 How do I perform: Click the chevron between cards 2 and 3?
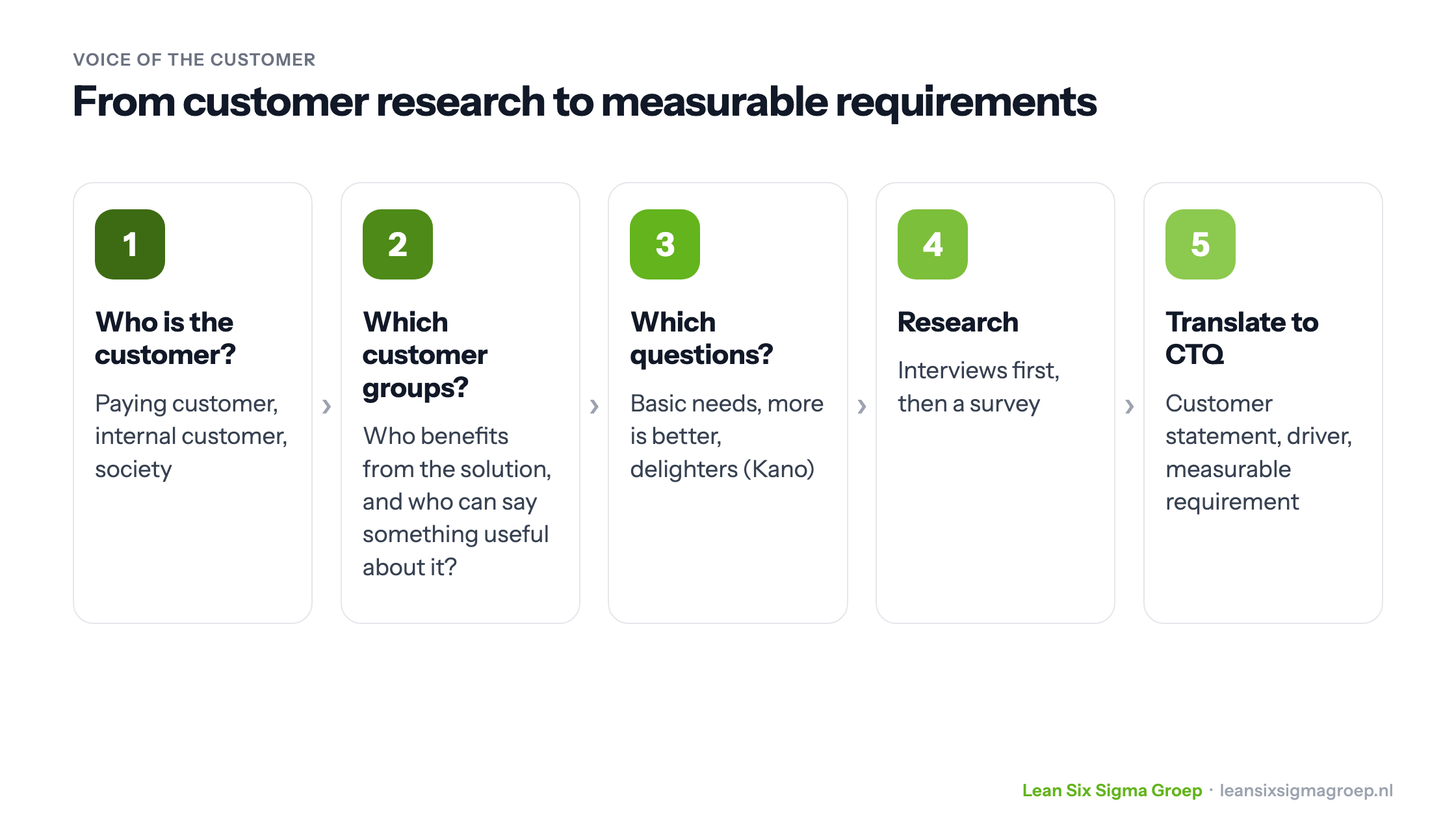coord(594,406)
